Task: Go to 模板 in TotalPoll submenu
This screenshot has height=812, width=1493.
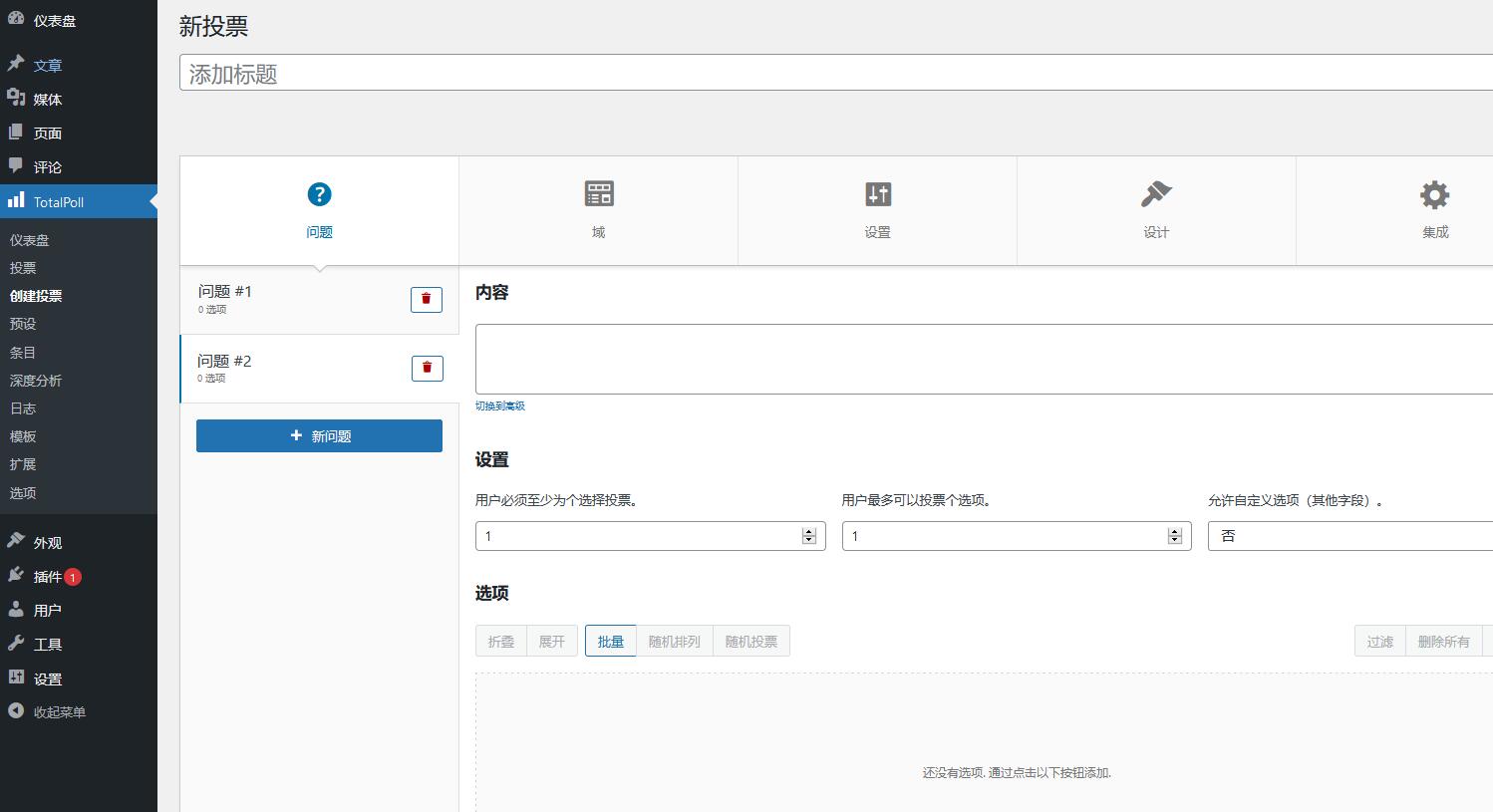Action: tap(23, 436)
